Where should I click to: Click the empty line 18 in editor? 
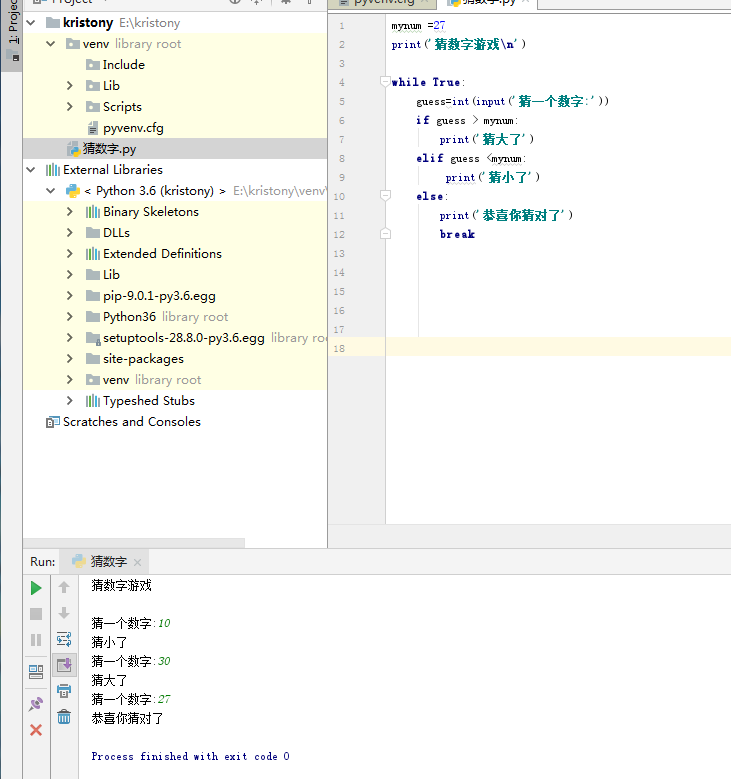pos(550,348)
